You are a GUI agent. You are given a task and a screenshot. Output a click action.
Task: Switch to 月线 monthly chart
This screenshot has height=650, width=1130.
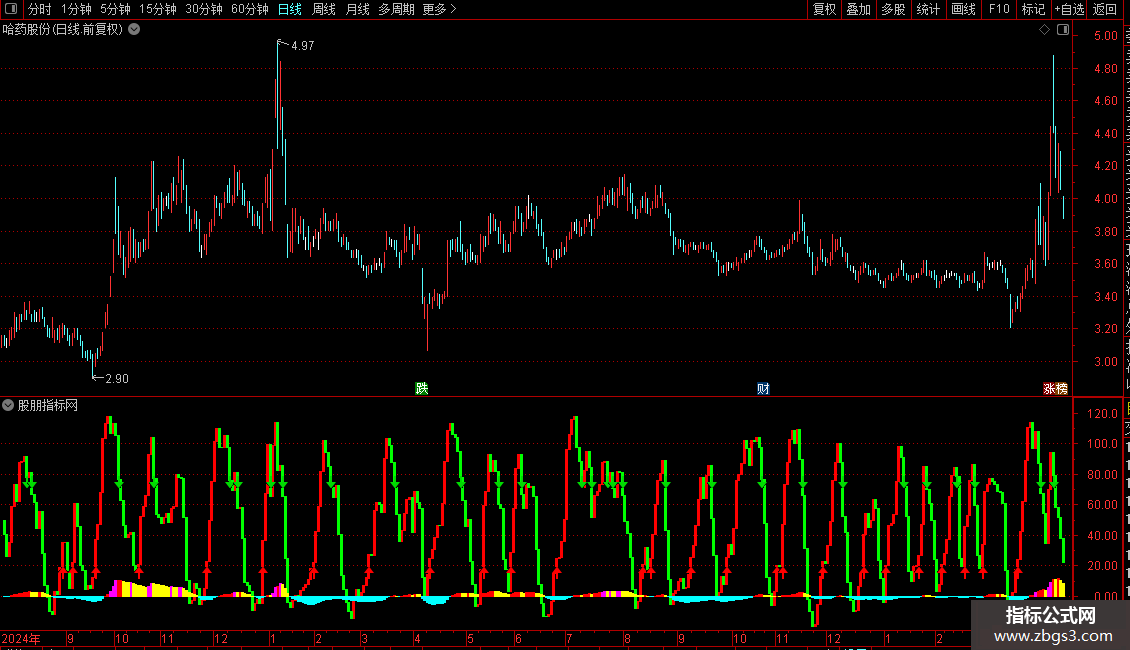[x=357, y=9]
